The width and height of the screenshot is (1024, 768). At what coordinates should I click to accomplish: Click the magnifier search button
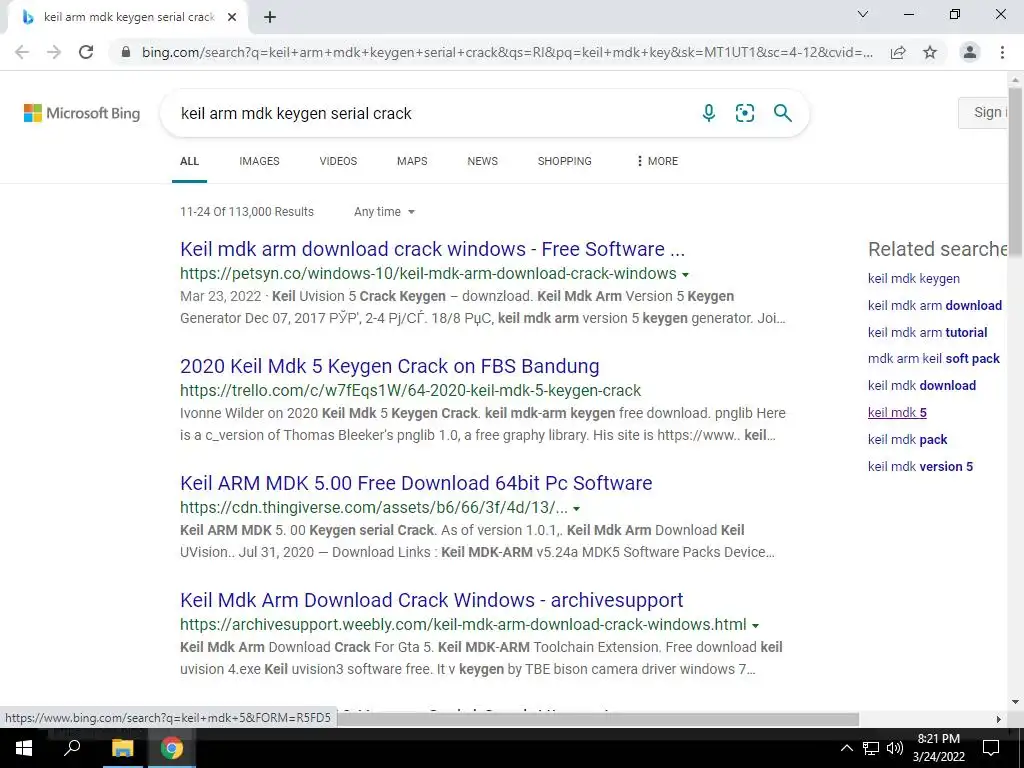pos(782,113)
